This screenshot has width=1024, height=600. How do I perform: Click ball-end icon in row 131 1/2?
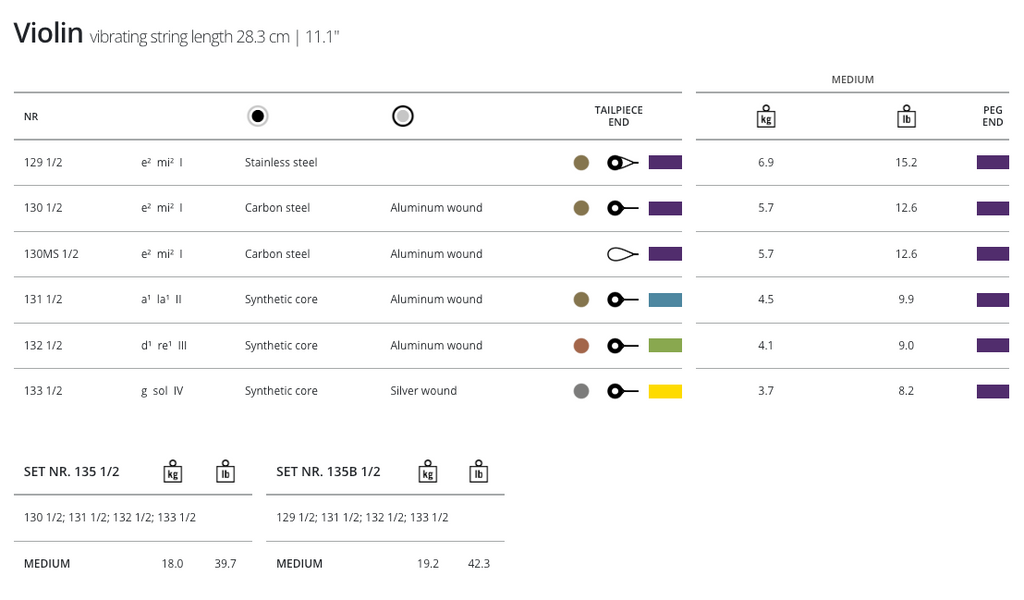pyautogui.click(x=622, y=300)
